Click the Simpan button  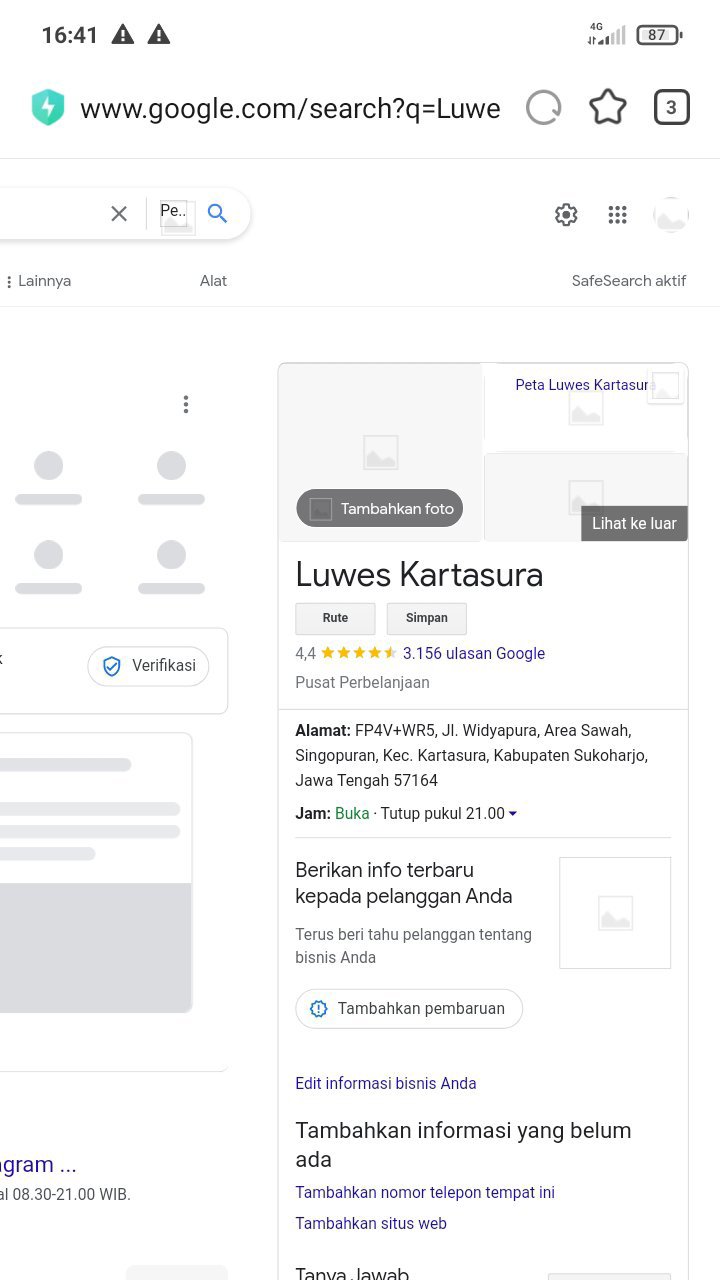427,618
